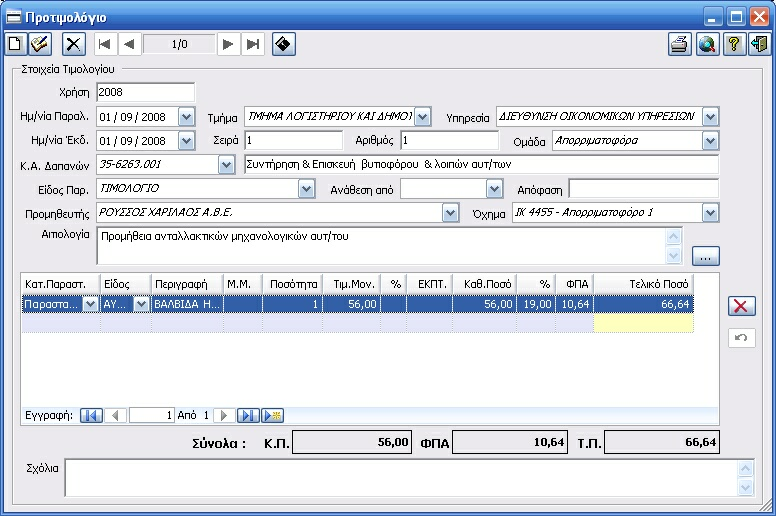Add new grid entry with starred arrow
Image resolution: width=776 pixels, height=516 pixels.
272,415
